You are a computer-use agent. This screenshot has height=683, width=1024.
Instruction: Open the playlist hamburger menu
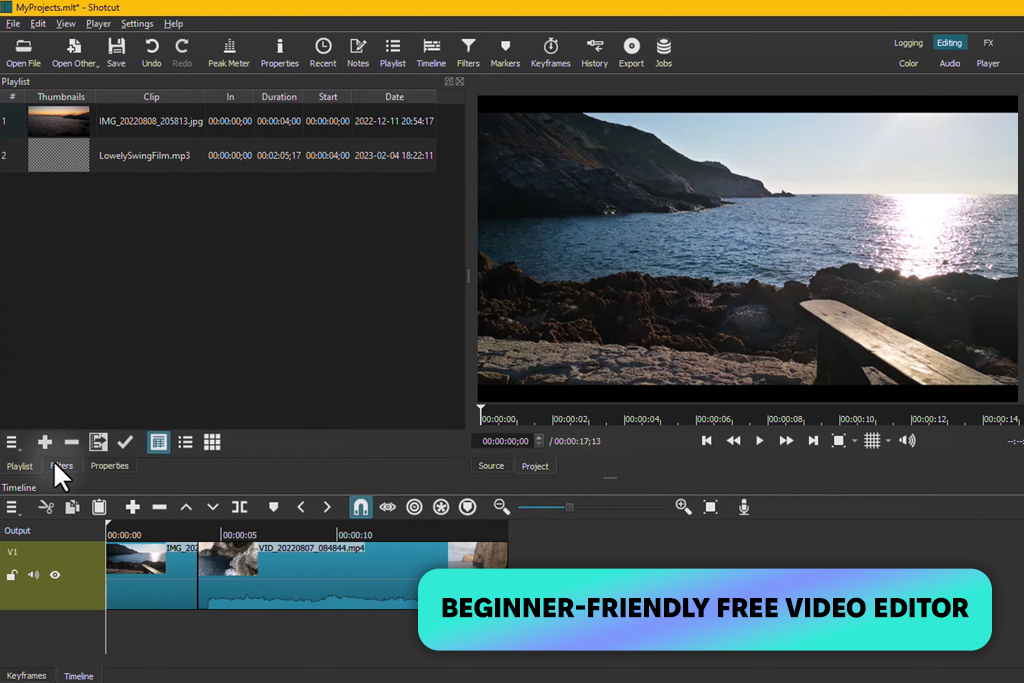click(12, 443)
